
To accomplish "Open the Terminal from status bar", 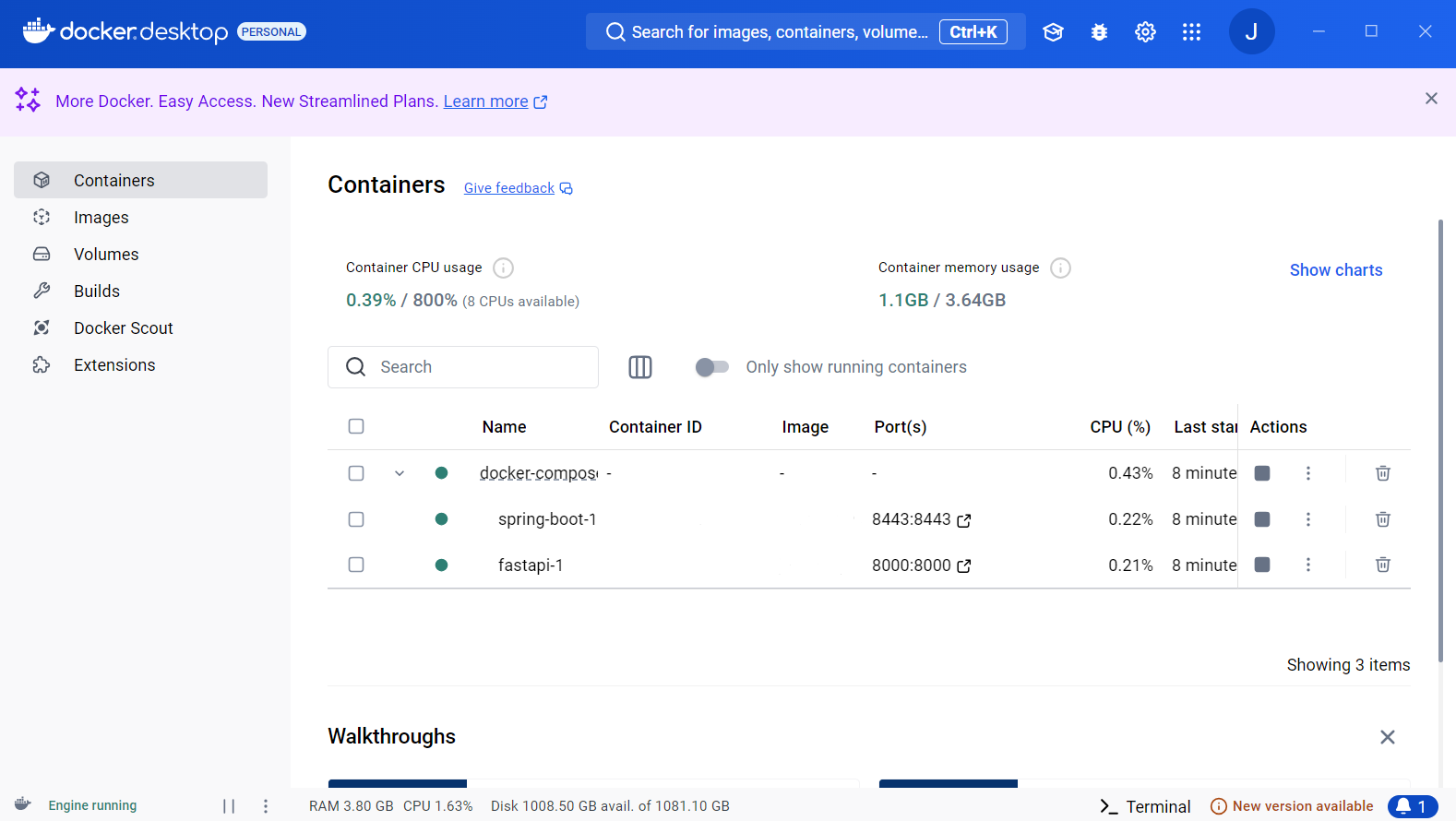I will 1145,806.
